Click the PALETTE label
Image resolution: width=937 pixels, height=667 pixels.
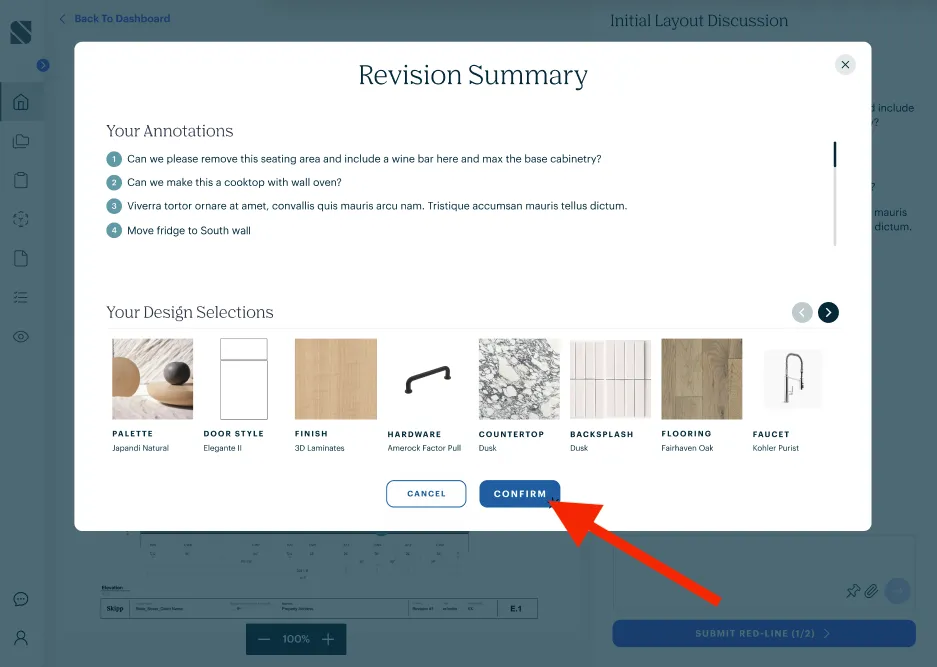pos(133,434)
